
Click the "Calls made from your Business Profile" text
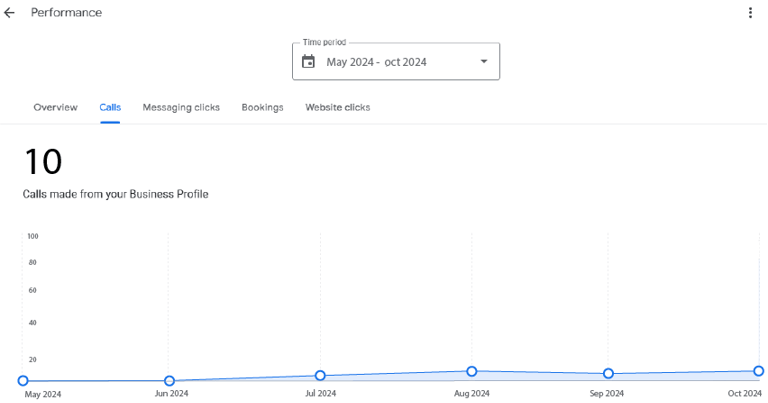[x=115, y=194]
